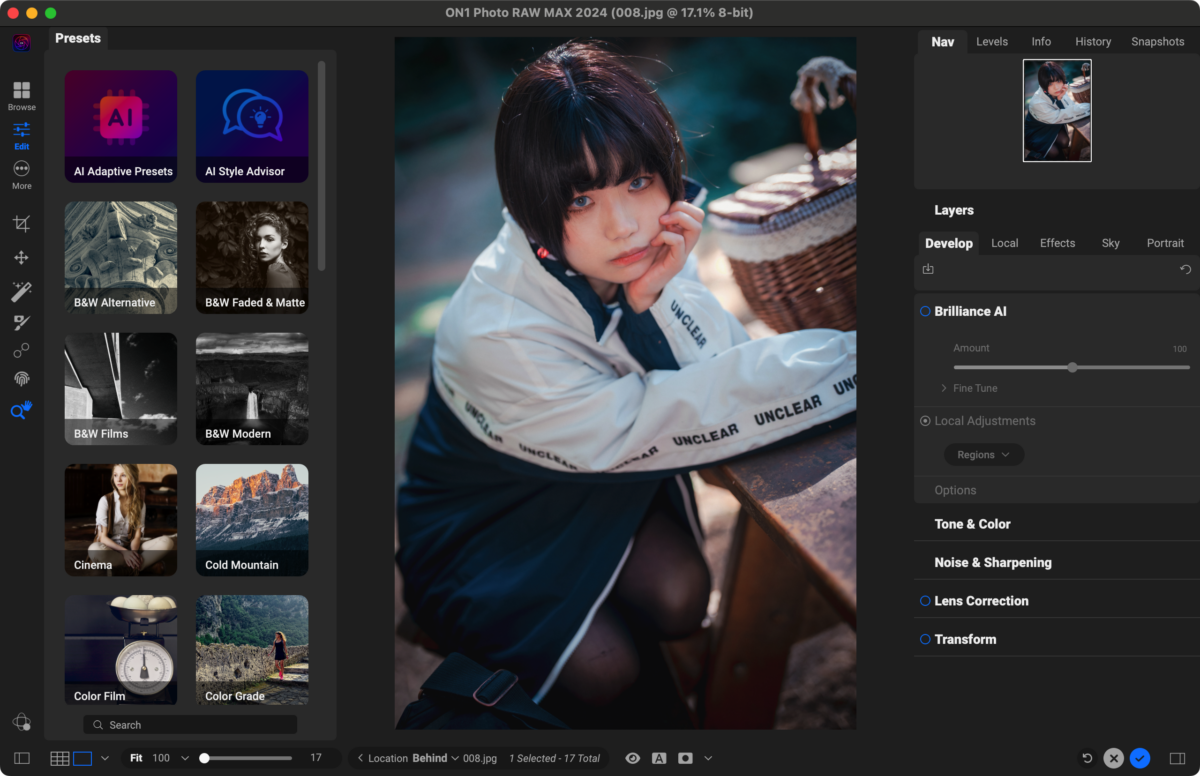Open the color wheel icon at bottom left
Viewport: 1200px width, 776px height.
(x=21, y=722)
